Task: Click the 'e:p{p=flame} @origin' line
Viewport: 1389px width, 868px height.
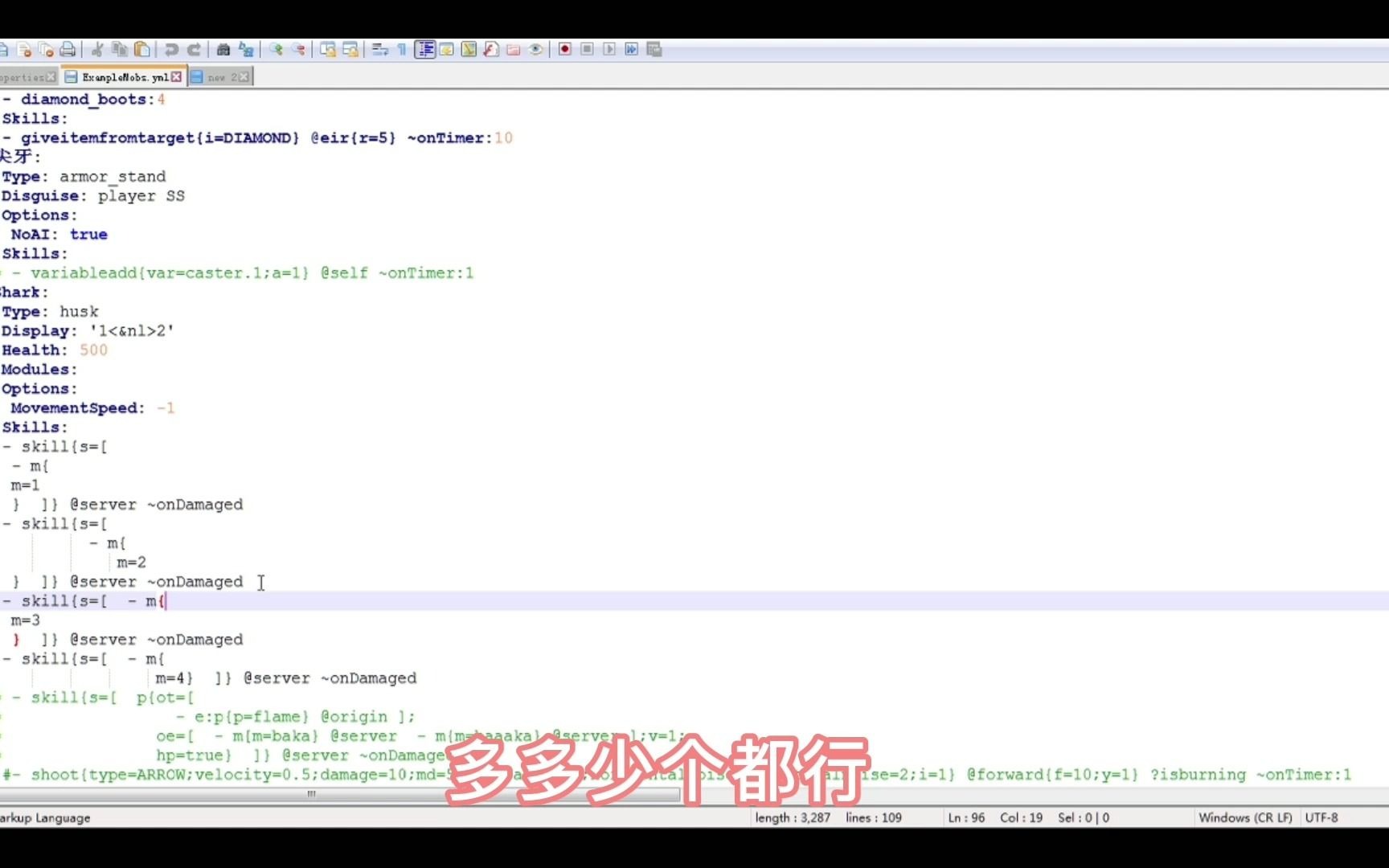Action: pyautogui.click(x=295, y=717)
